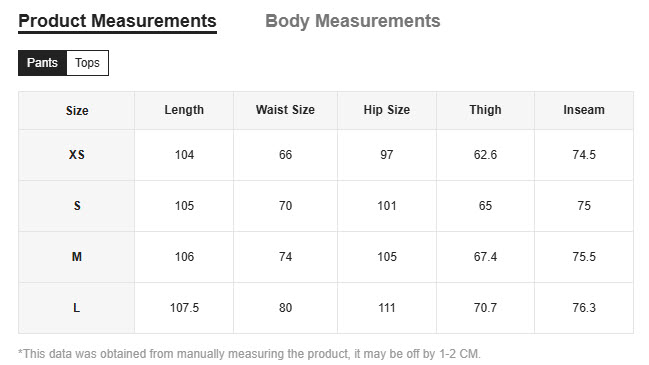
Task: Click the M inseam value 75.5
Action: click(584, 257)
